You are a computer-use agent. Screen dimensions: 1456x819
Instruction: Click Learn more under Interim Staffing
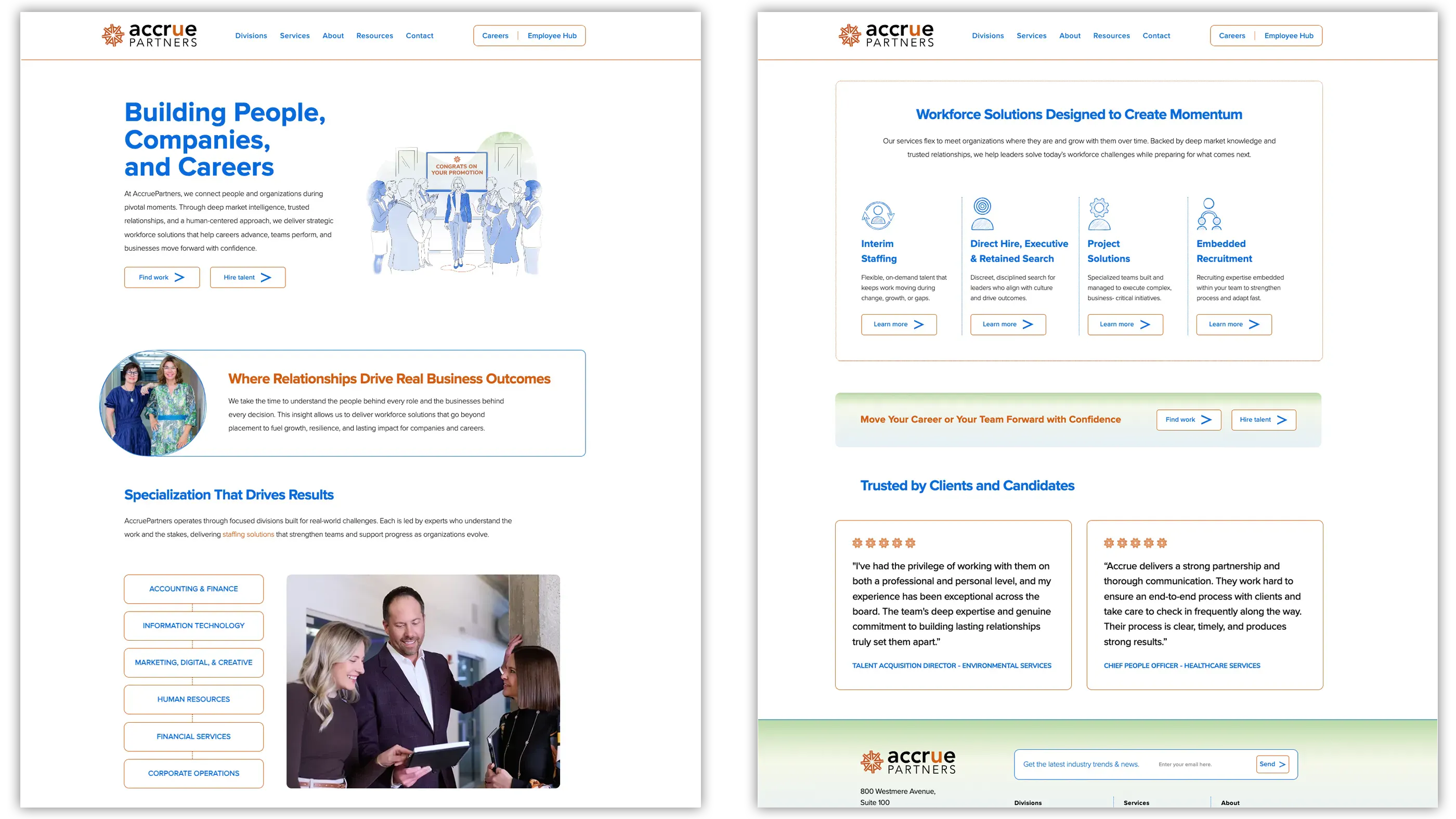click(899, 324)
